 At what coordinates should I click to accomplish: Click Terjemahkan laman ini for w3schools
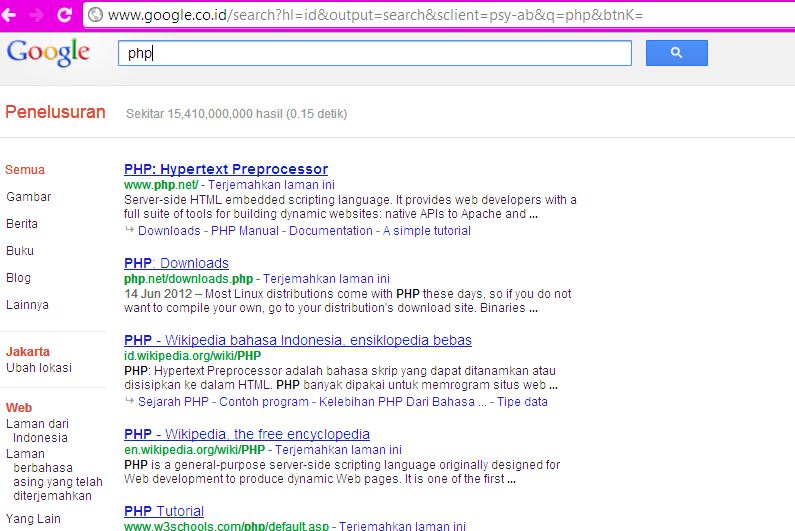402,526
